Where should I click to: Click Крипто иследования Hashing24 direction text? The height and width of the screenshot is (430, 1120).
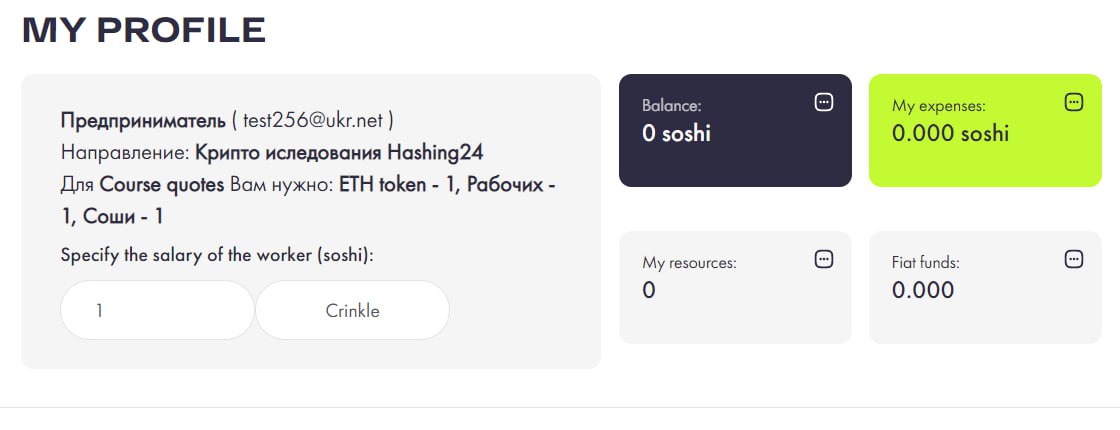(346, 153)
